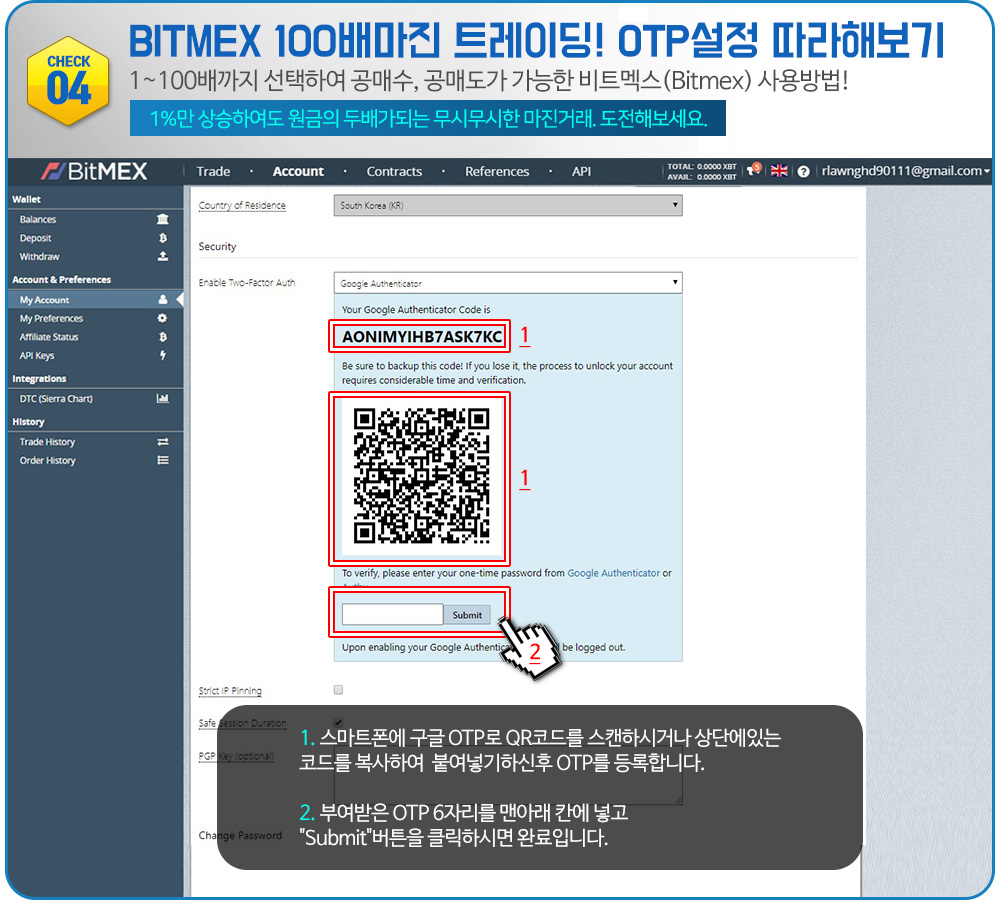
Task: Open the Account menu
Action: coord(298,172)
